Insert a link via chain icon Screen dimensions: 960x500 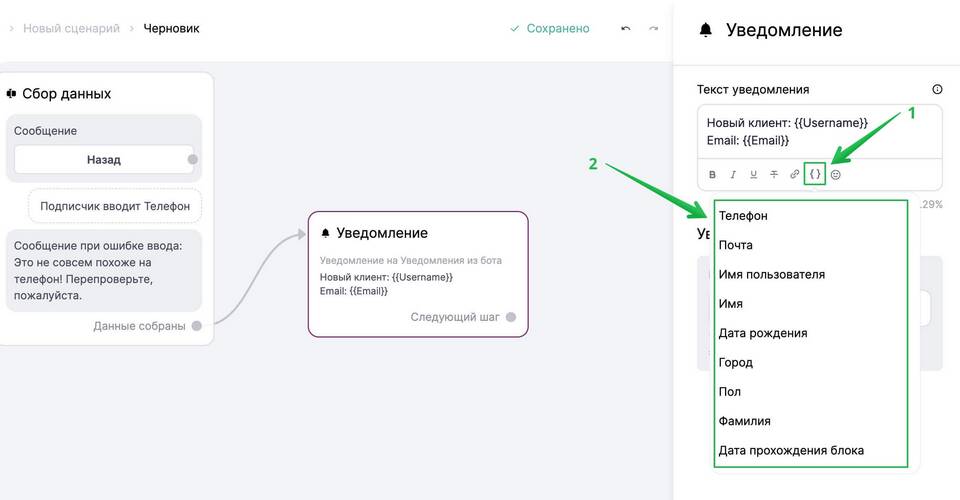click(794, 175)
